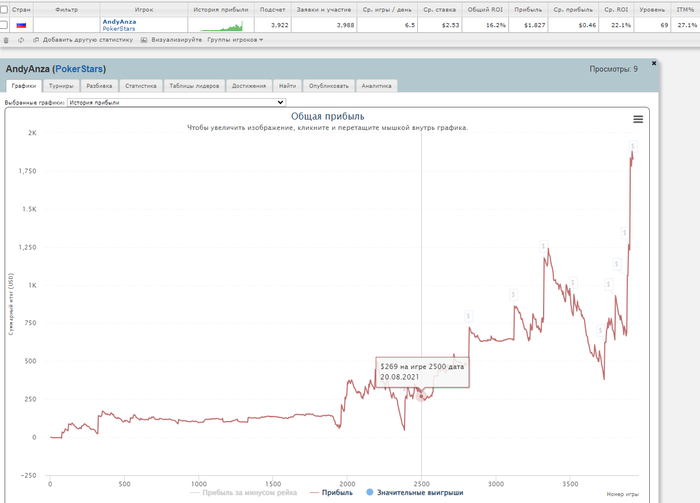Image resolution: width=700 pixels, height=503 pixels.
Task: Switch to the Графики tab
Action: coord(24,86)
